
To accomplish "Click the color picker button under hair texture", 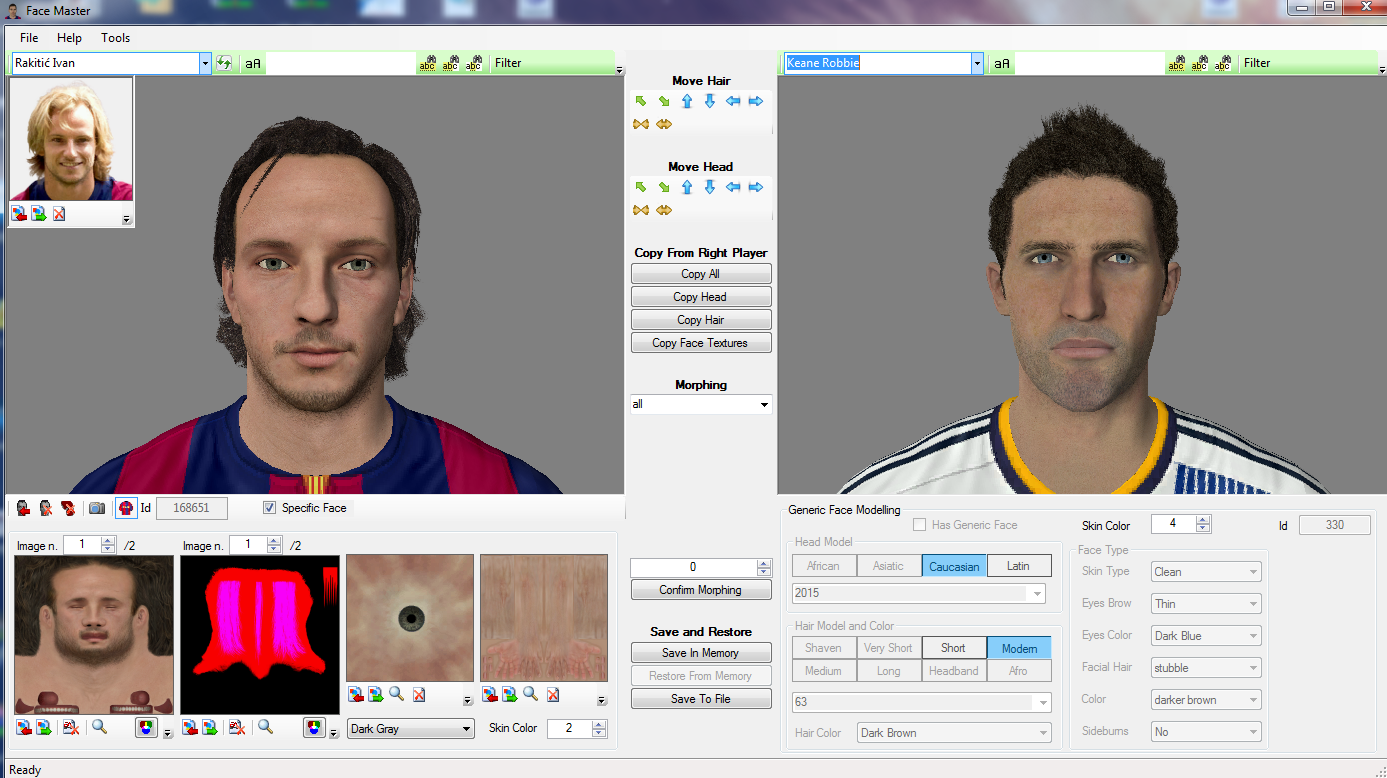I will click(313, 727).
